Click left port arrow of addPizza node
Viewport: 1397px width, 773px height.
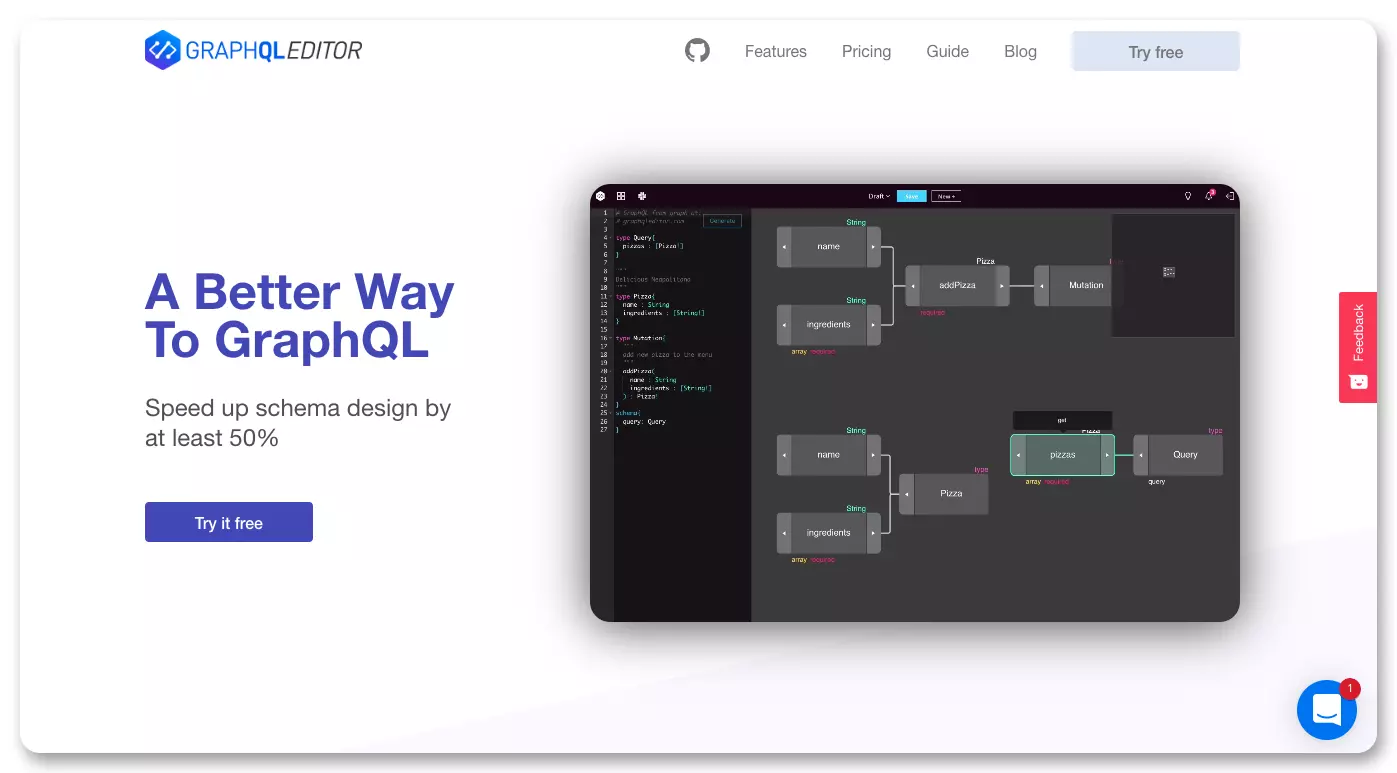pyautogui.click(x=912, y=285)
